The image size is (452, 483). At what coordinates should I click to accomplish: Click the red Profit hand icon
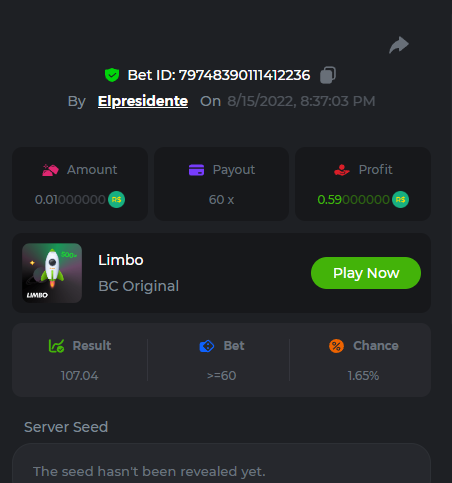(x=342, y=170)
